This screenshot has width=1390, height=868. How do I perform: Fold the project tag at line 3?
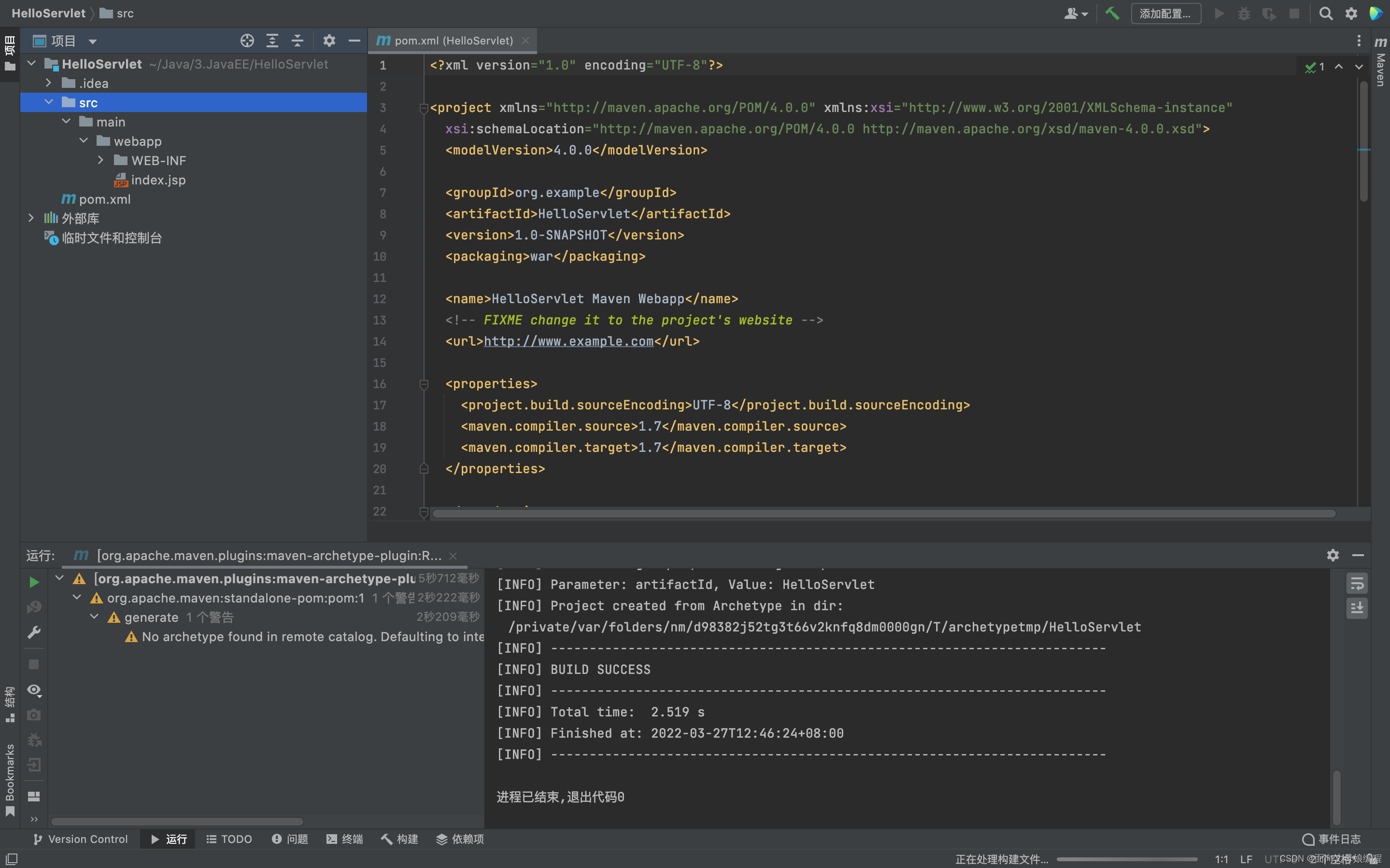coord(424,108)
